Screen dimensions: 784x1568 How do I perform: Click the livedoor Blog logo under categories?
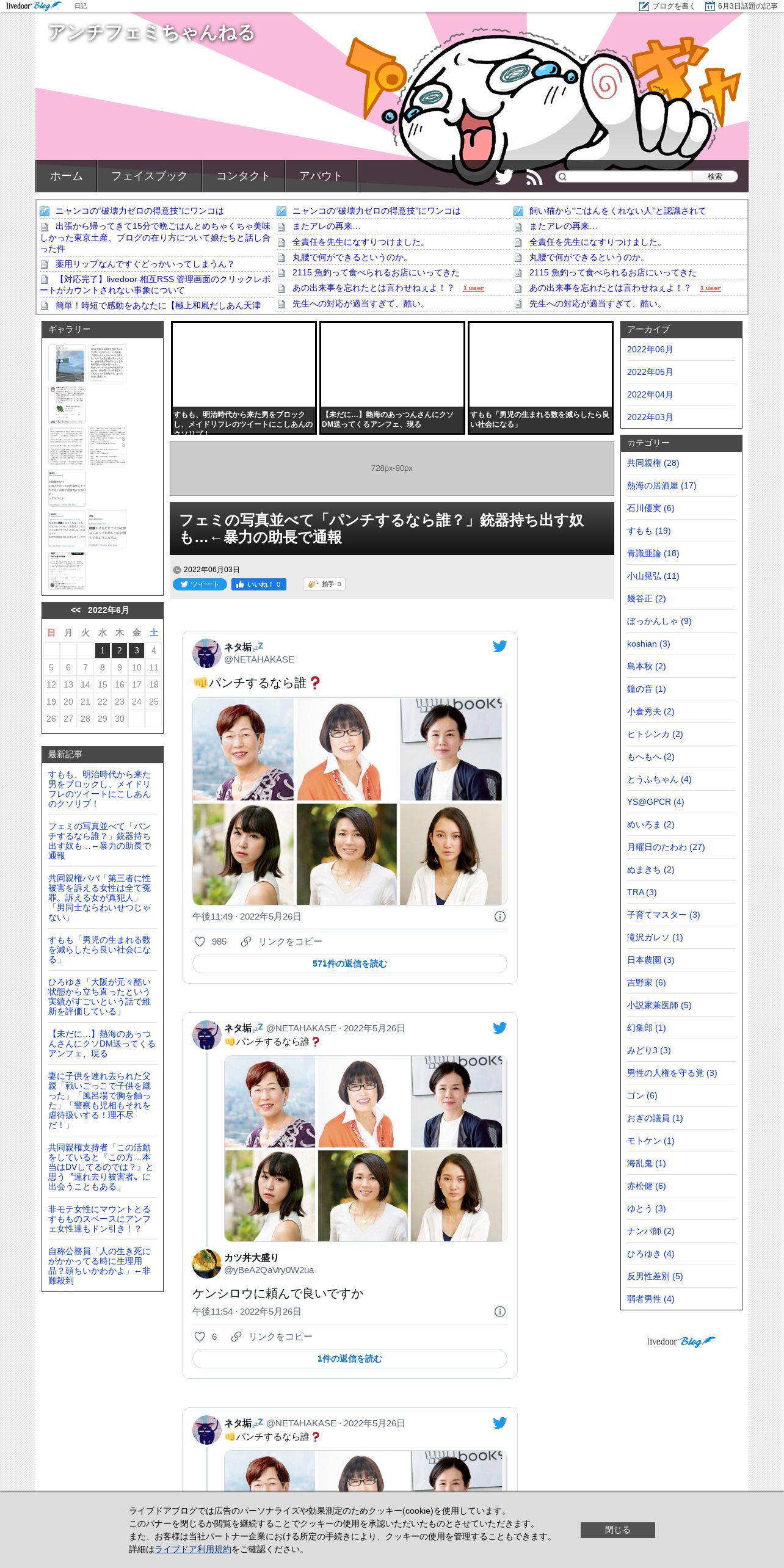[x=681, y=1341]
